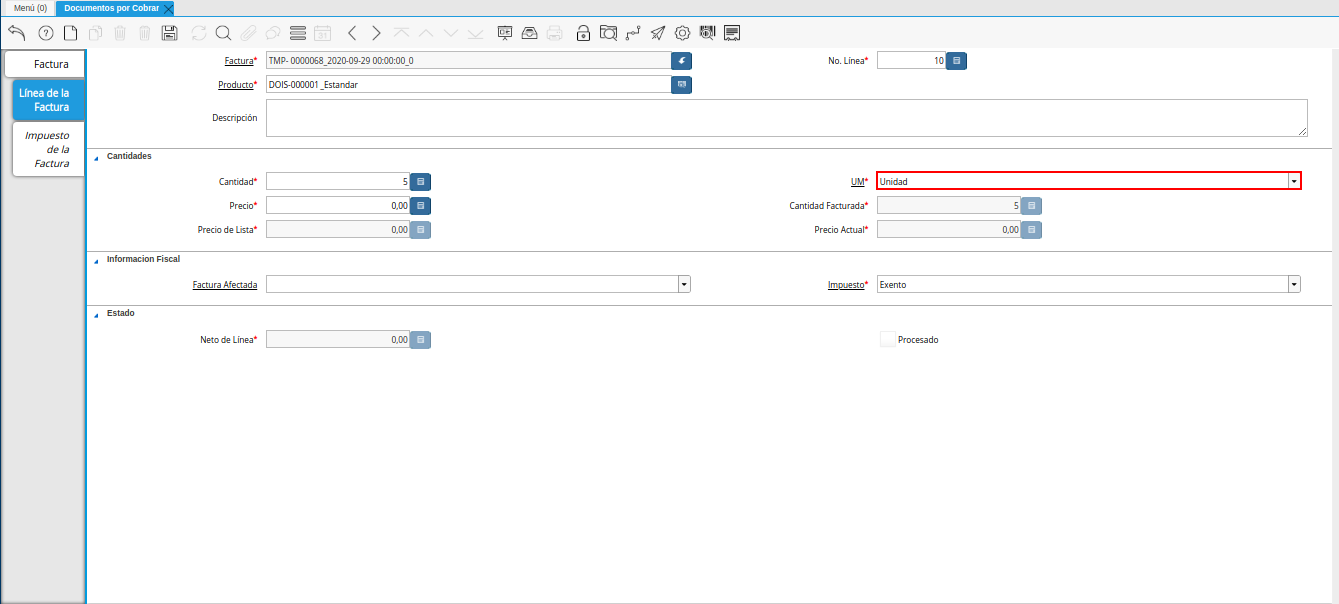Image resolution: width=1339 pixels, height=604 pixels.
Task: Open calculator beside Cantidad Facturada field
Action: [x=1032, y=205]
